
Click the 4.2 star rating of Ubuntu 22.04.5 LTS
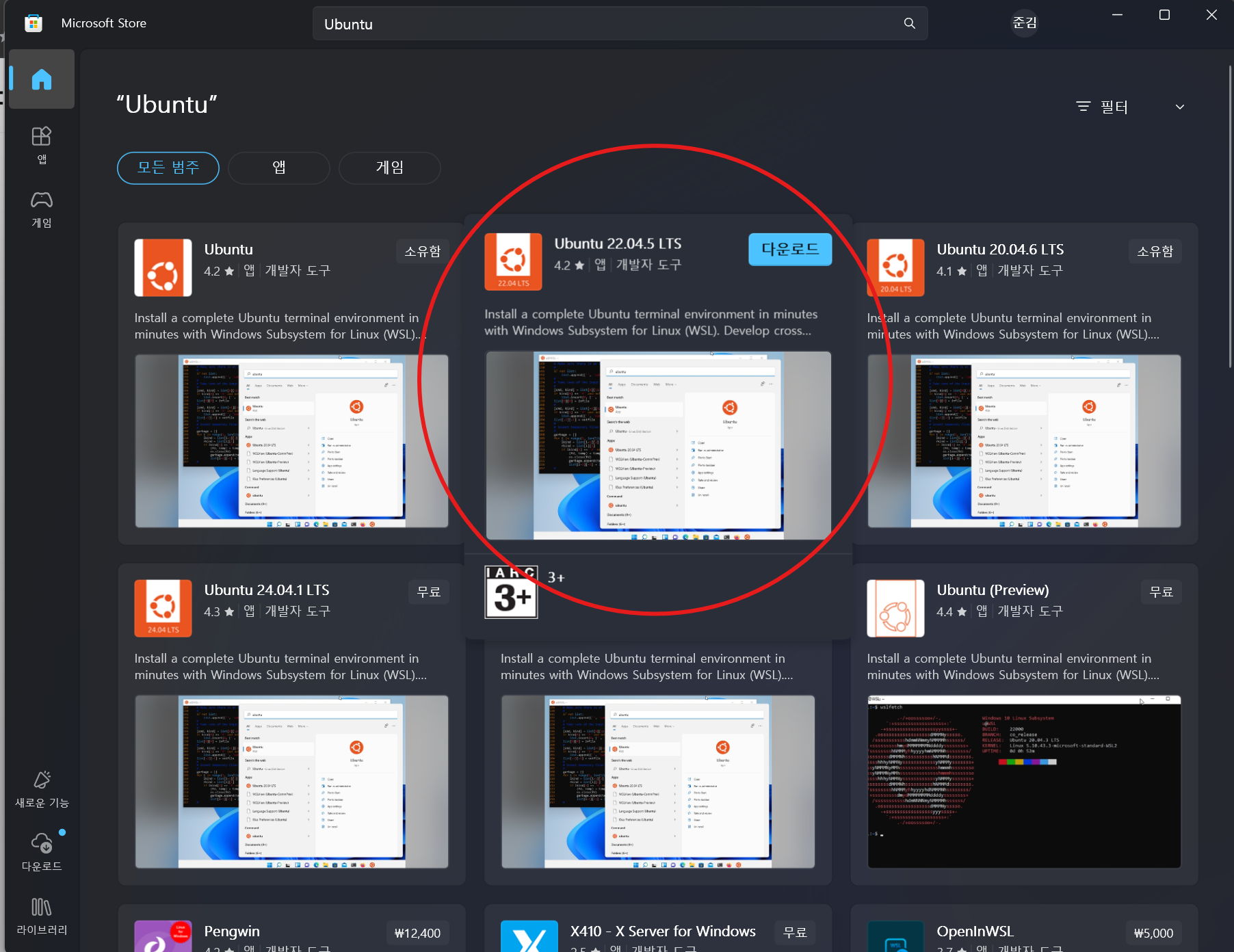(569, 265)
